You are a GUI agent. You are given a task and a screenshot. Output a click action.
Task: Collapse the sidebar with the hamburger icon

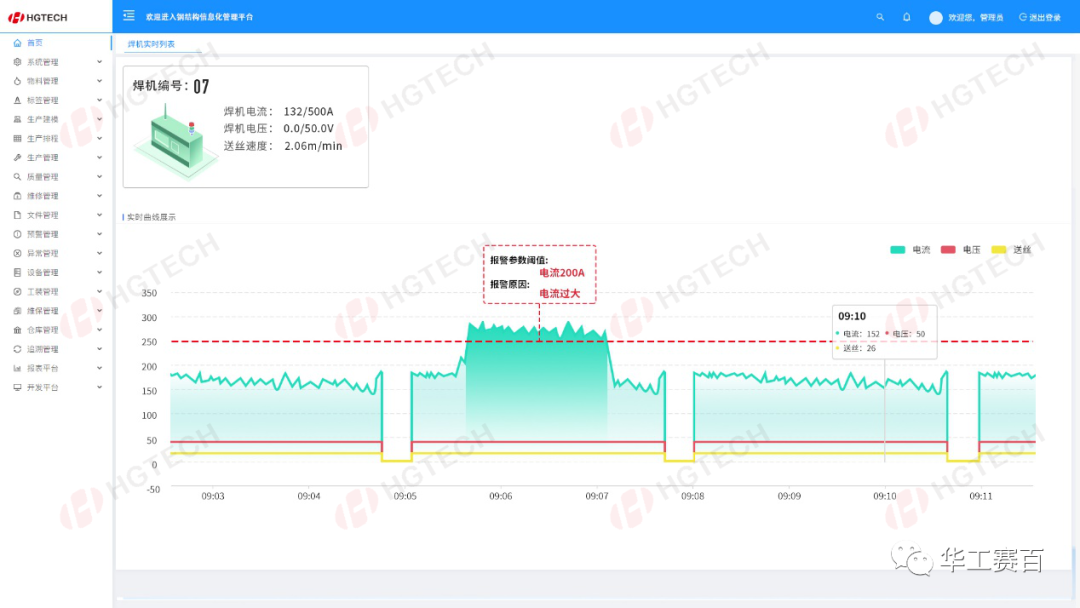pyautogui.click(x=128, y=16)
